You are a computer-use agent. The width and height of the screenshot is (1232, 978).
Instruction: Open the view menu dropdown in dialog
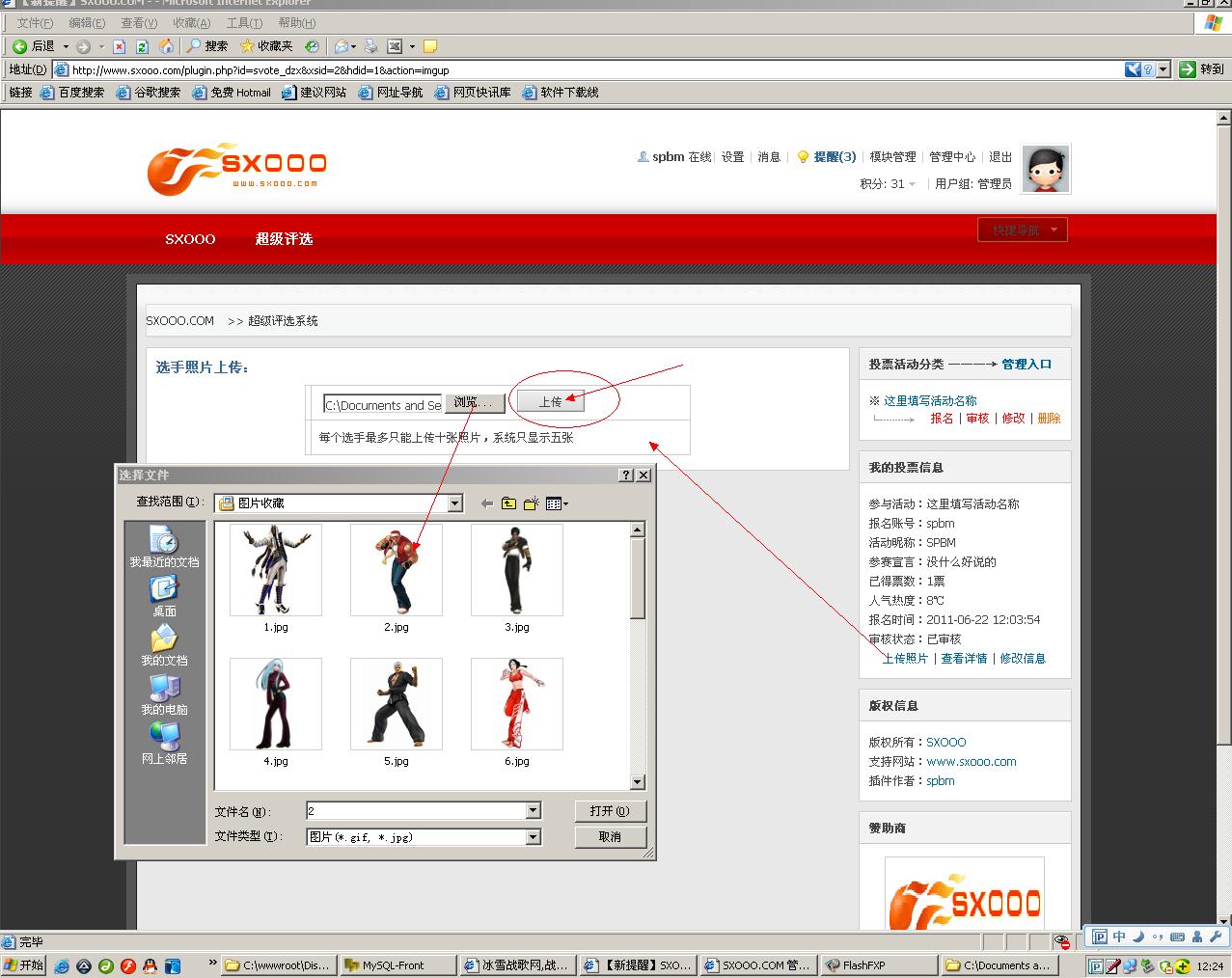[557, 503]
